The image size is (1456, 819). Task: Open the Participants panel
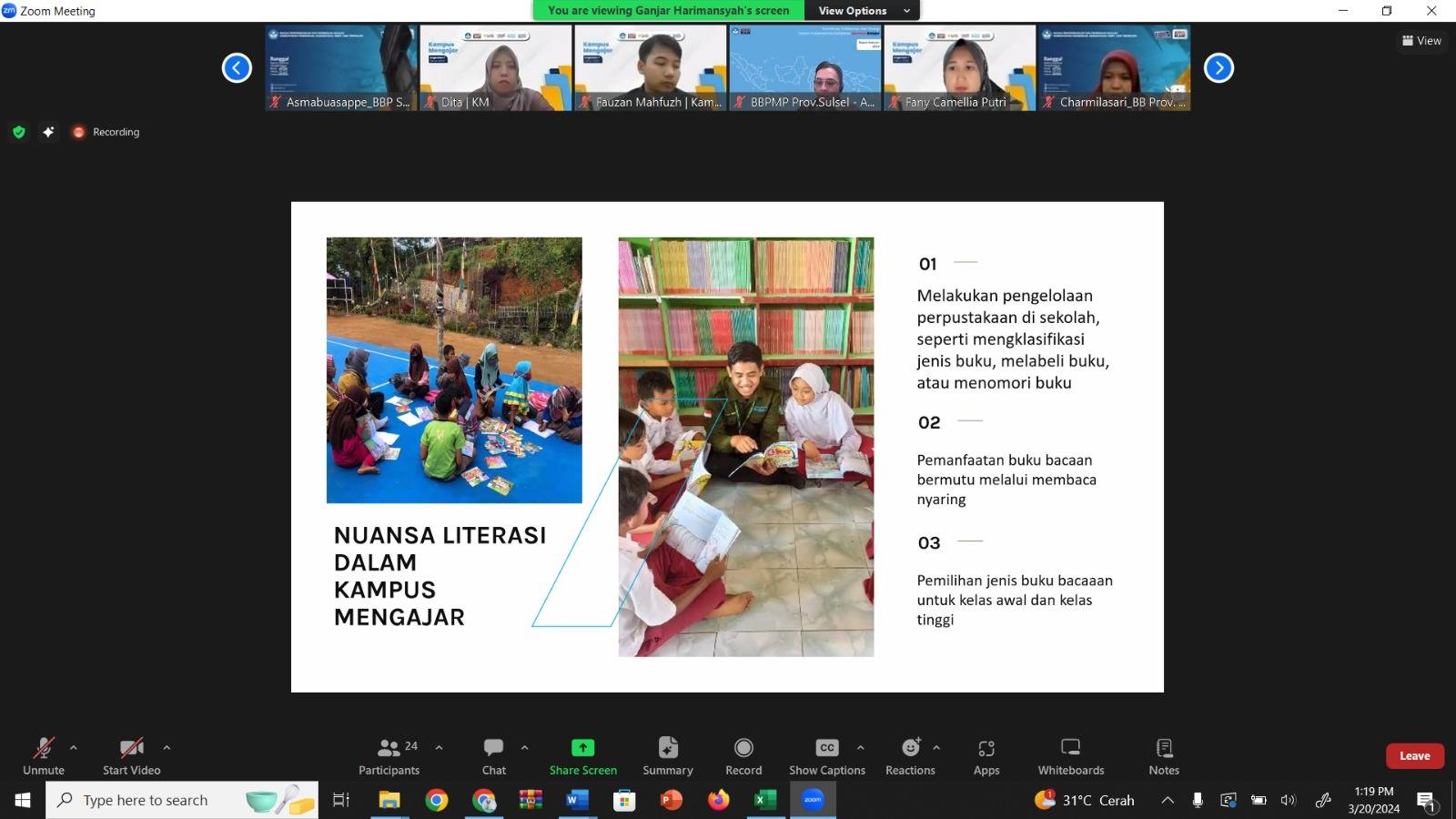pos(389,756)
